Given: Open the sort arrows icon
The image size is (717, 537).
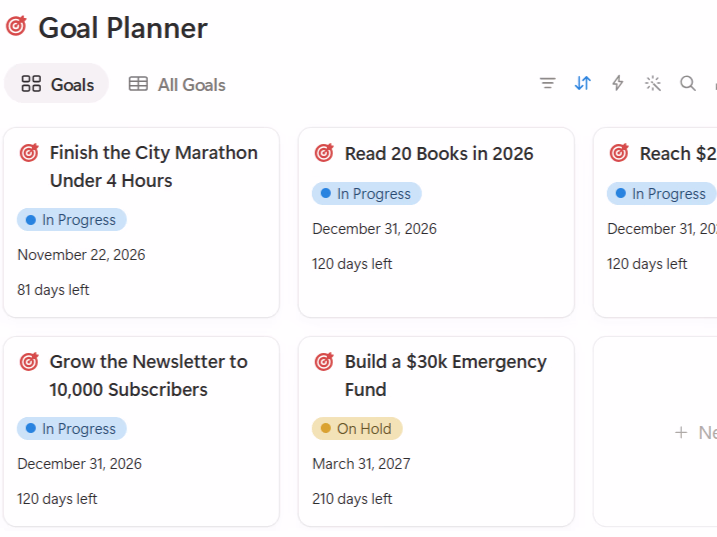Looking at the screenshot, I should point(583,83).
